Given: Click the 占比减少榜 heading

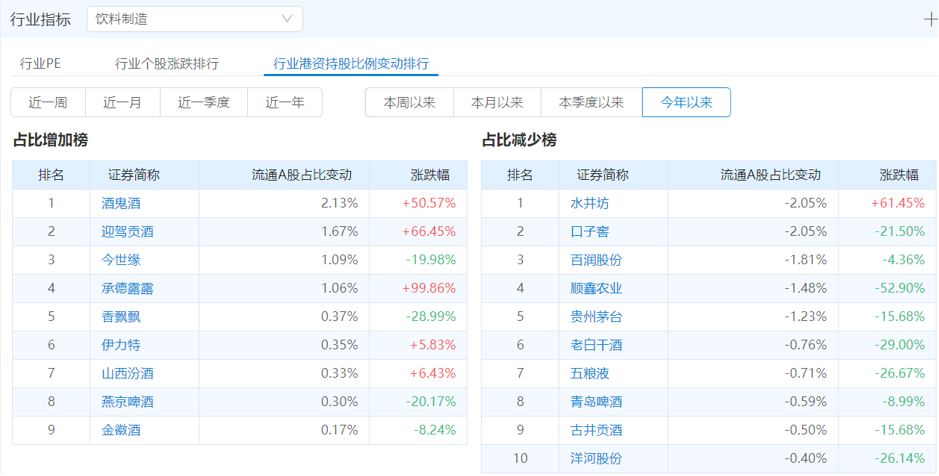Looking at the screenshot, I should [x=519, y=140].
